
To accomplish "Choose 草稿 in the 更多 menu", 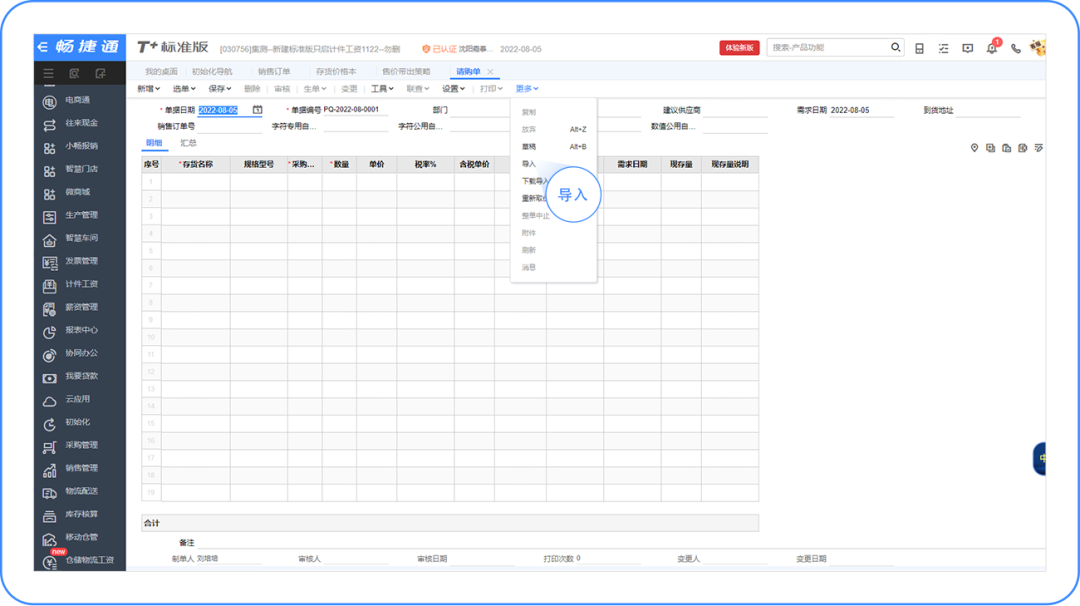I will [554, 147].
